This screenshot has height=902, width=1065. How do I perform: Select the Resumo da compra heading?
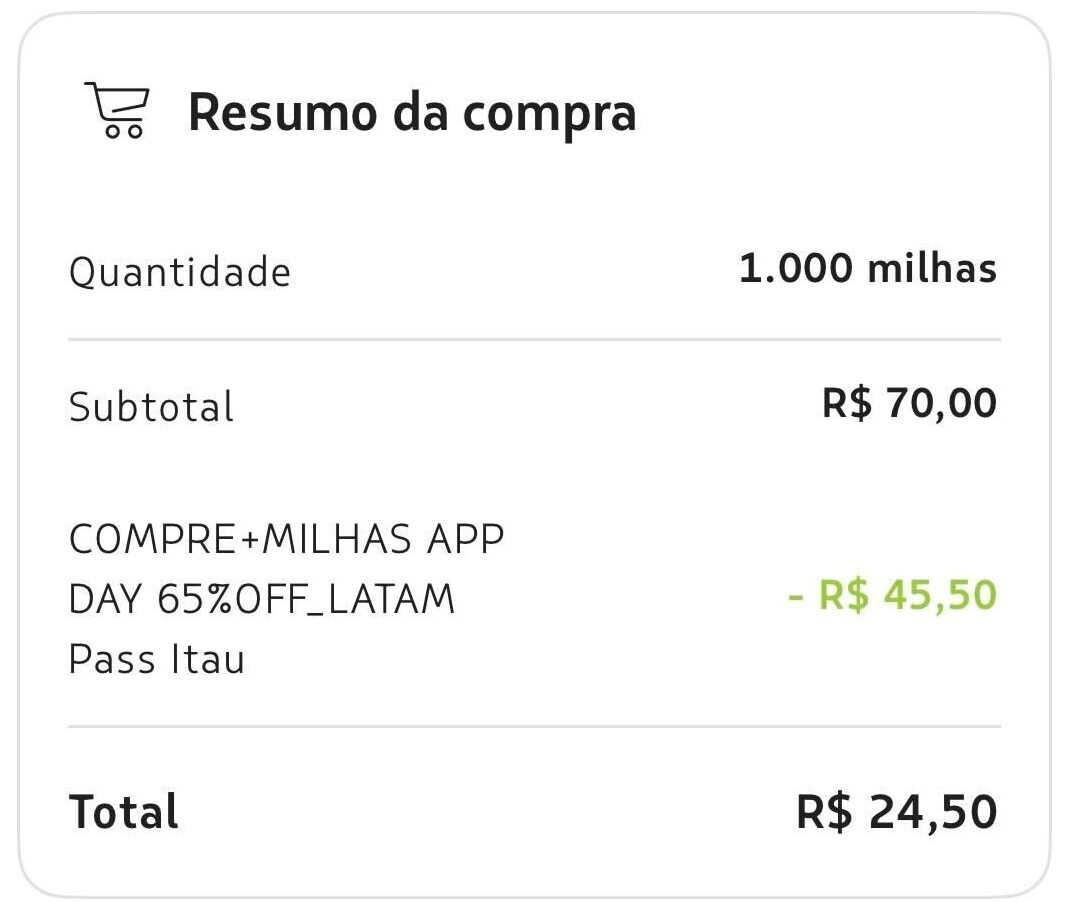(412, 113)
